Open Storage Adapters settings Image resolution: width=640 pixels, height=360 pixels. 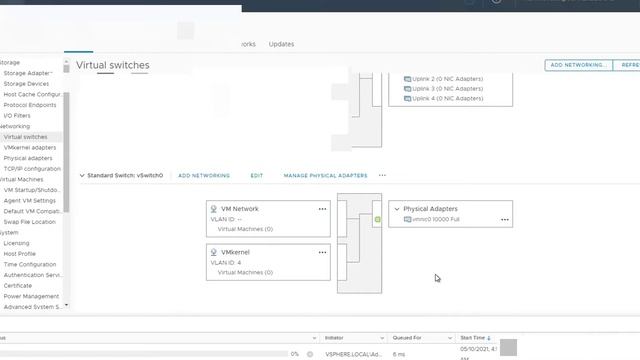pyautogui.click(x=28, y=73)
